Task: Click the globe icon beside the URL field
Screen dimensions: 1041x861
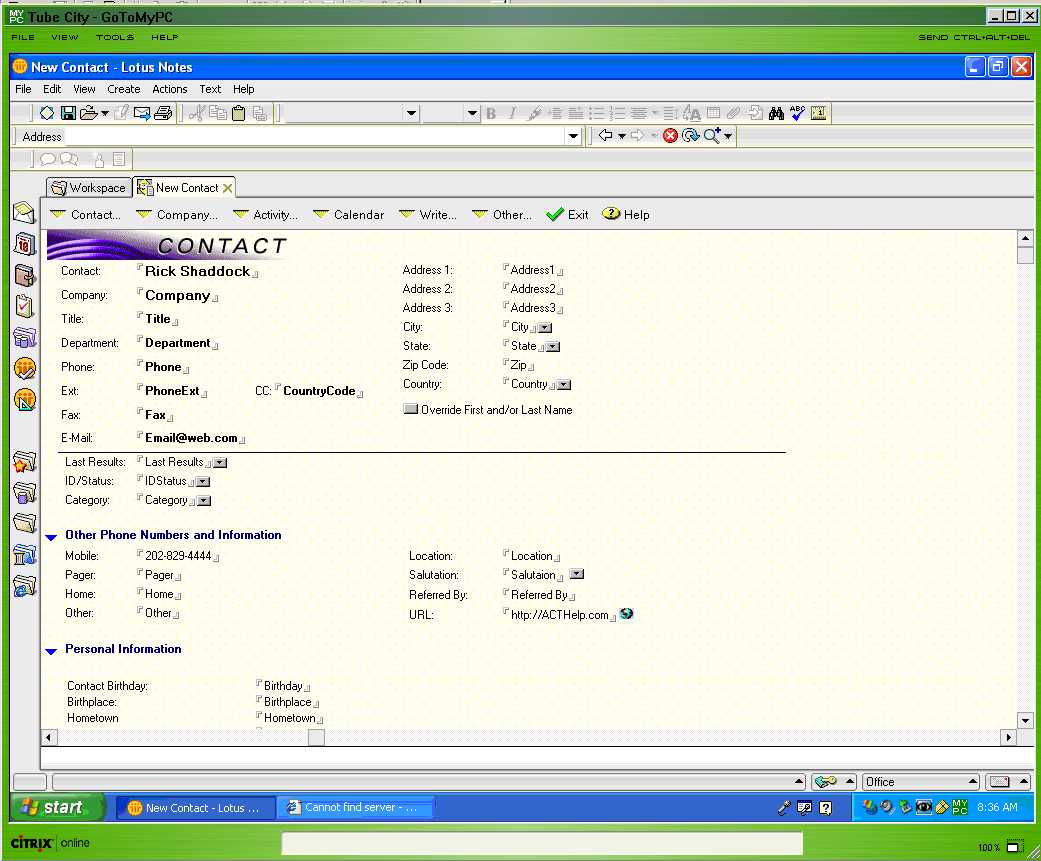Action: coord(626,614)
